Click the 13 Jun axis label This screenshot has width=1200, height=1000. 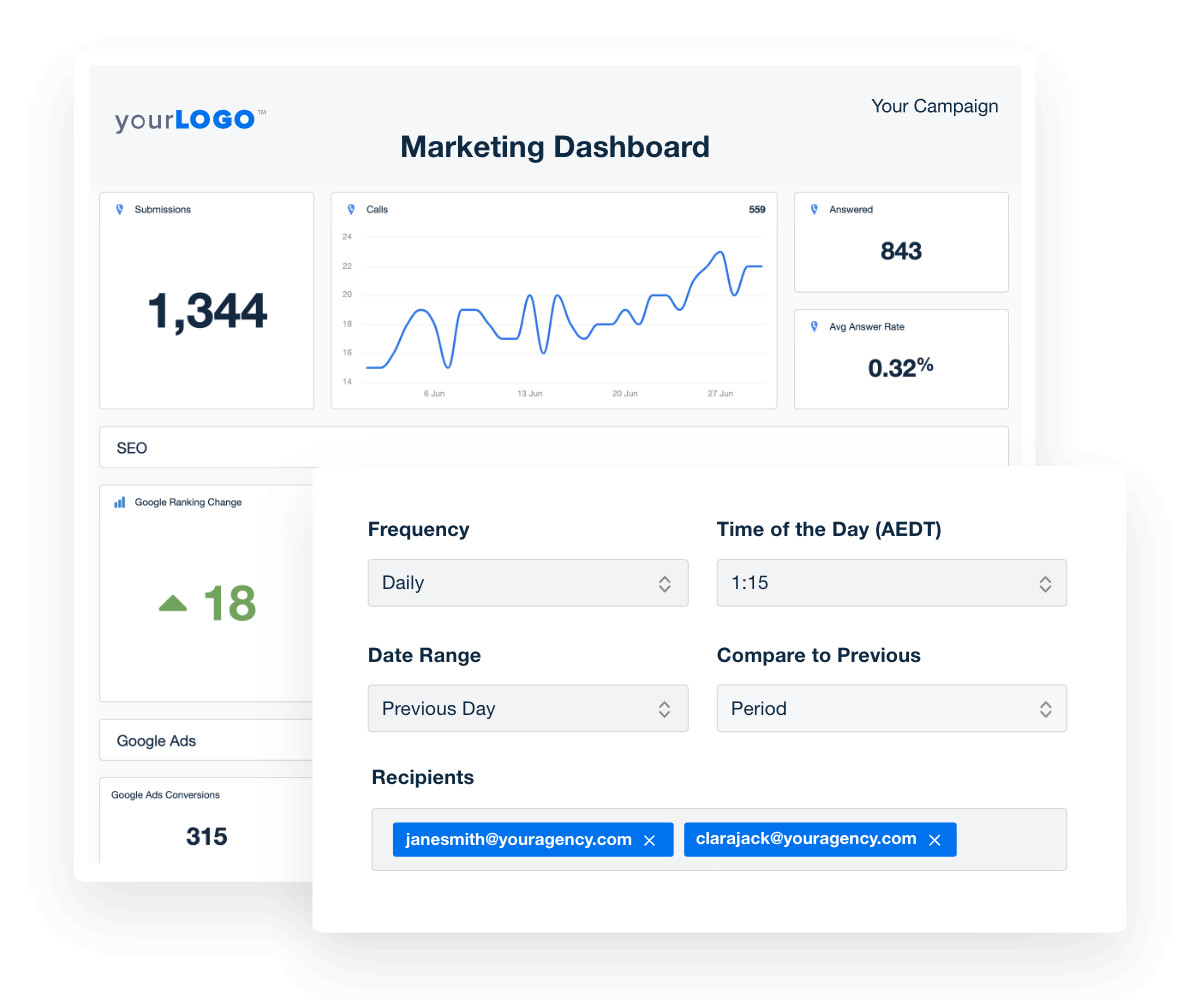(x=530, y=394)
